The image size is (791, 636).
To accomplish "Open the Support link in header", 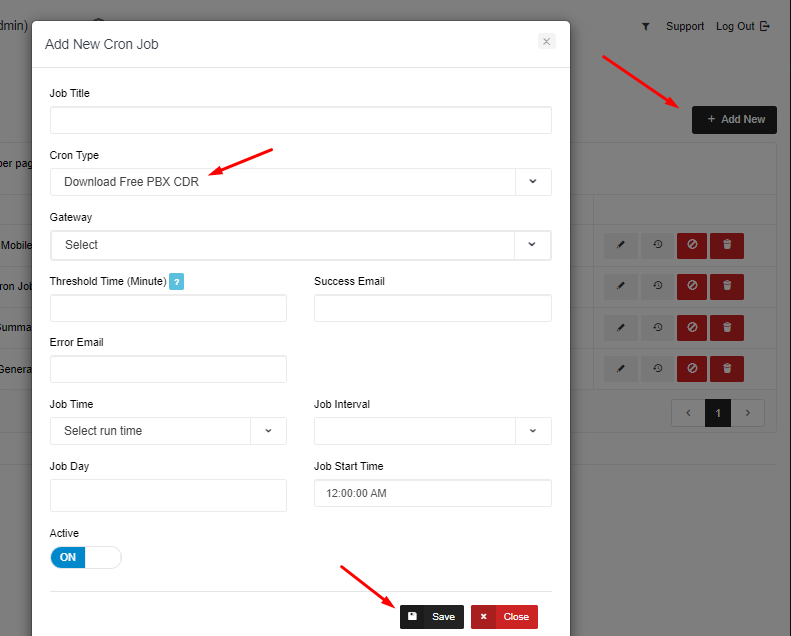I will (685, 27).
